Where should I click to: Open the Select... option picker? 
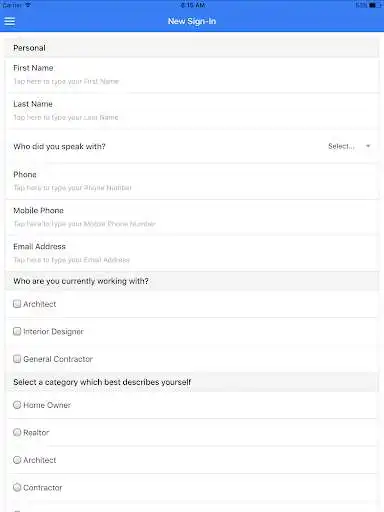pyautogui.click(x=341, y=146)
